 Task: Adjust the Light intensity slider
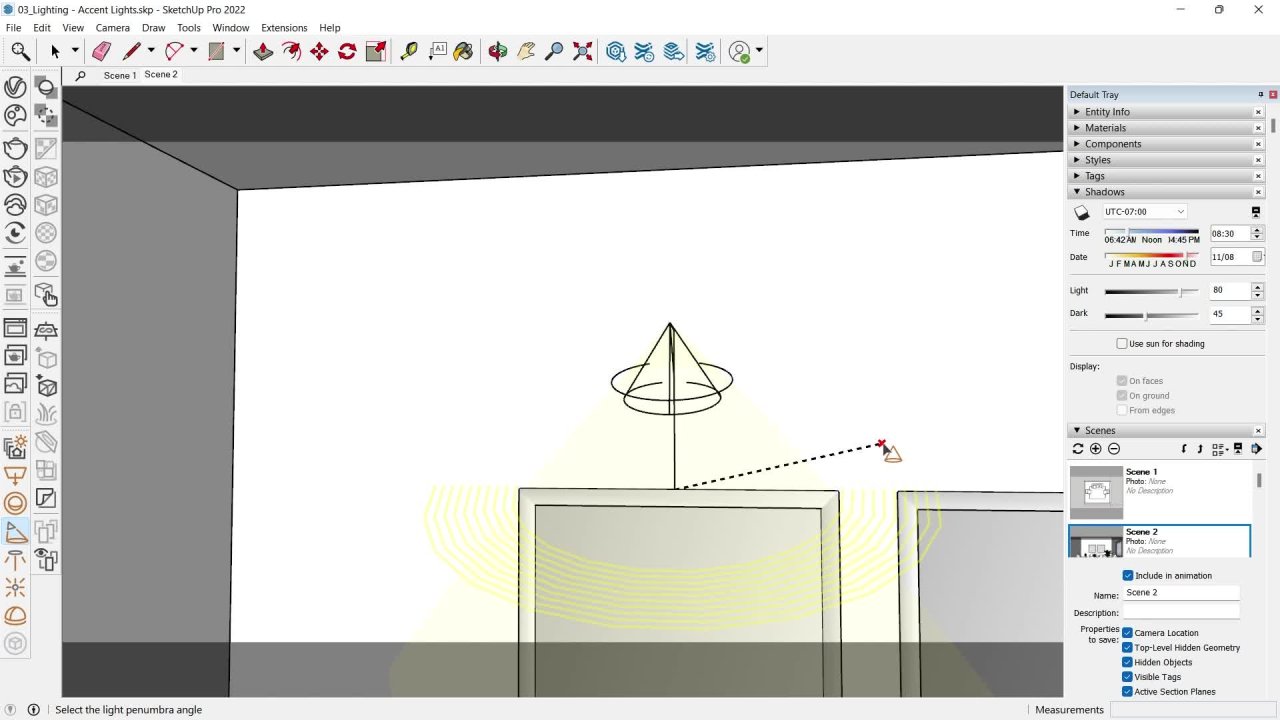(x=1181, y=292)
